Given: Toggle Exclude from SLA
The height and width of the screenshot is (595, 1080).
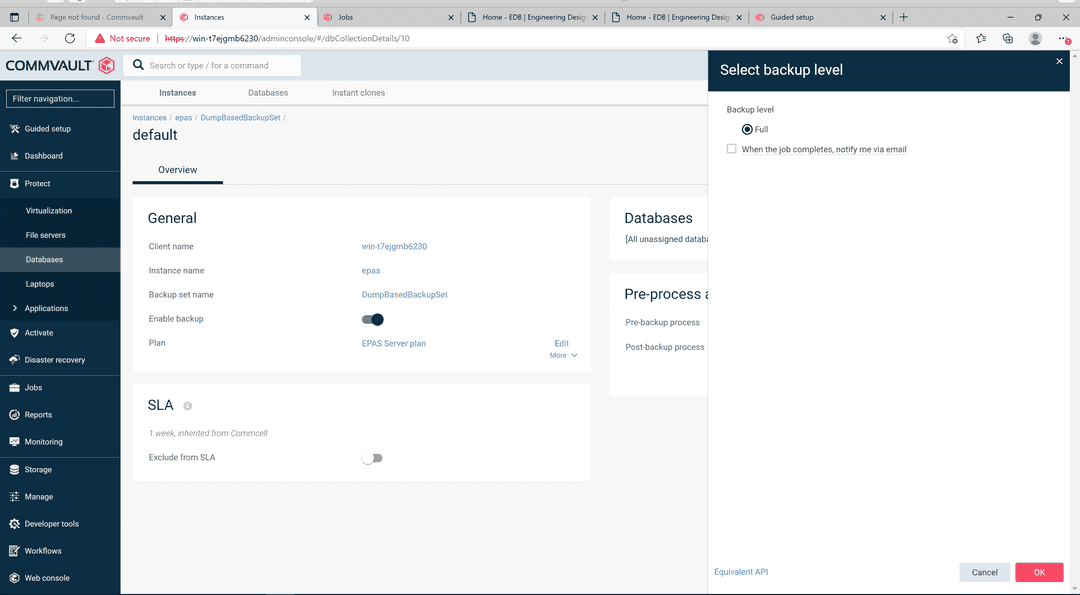Looking at the screenshot, I should coord(372,457).
